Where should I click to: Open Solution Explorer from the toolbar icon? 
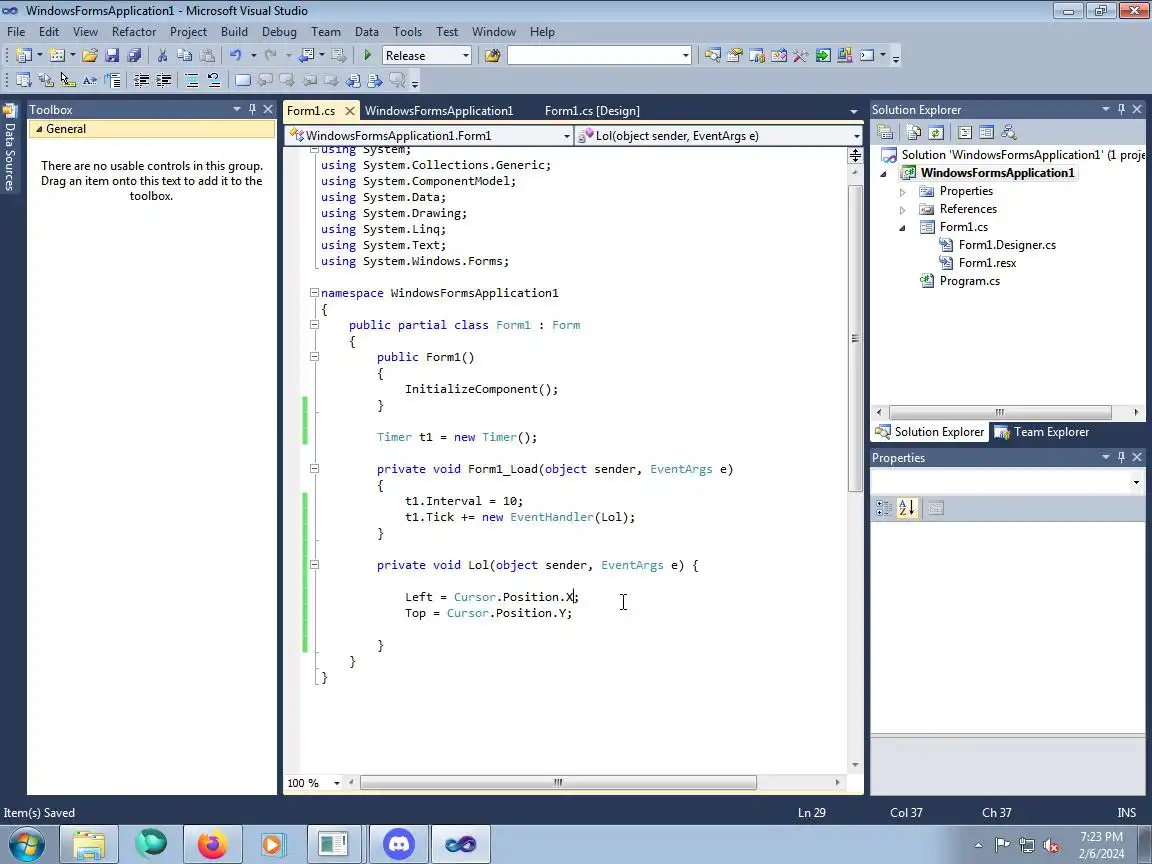(712, 56)
